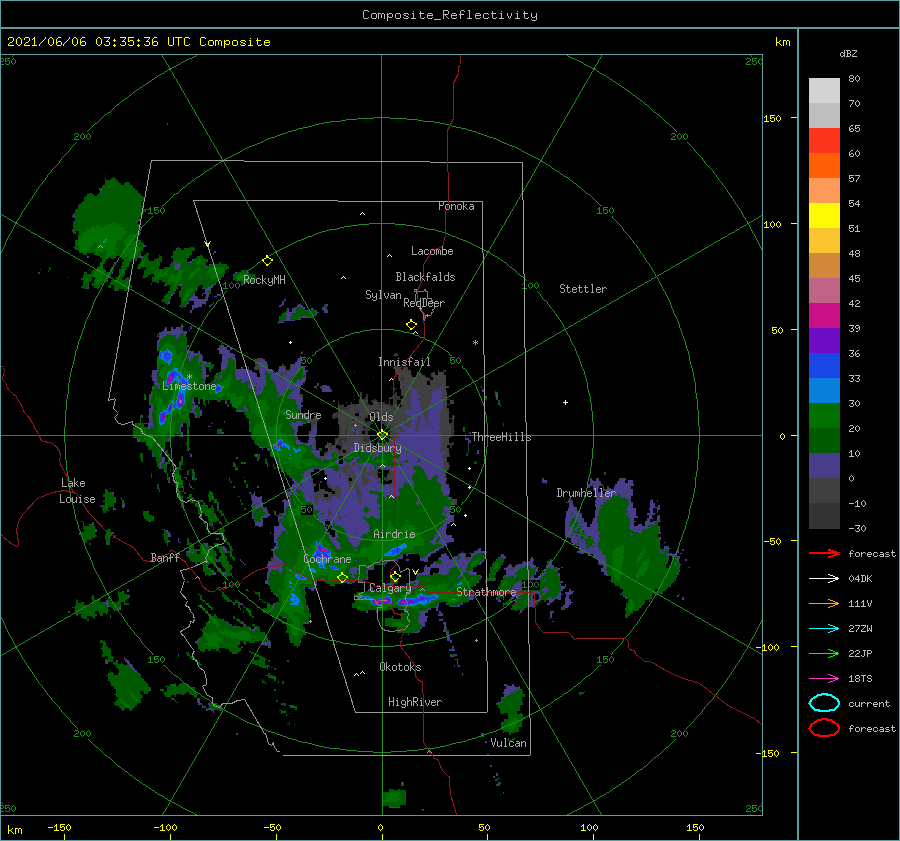Screen dimensions: 900x841
Task: Select the Innisfail label
Action: coord(404,362)
